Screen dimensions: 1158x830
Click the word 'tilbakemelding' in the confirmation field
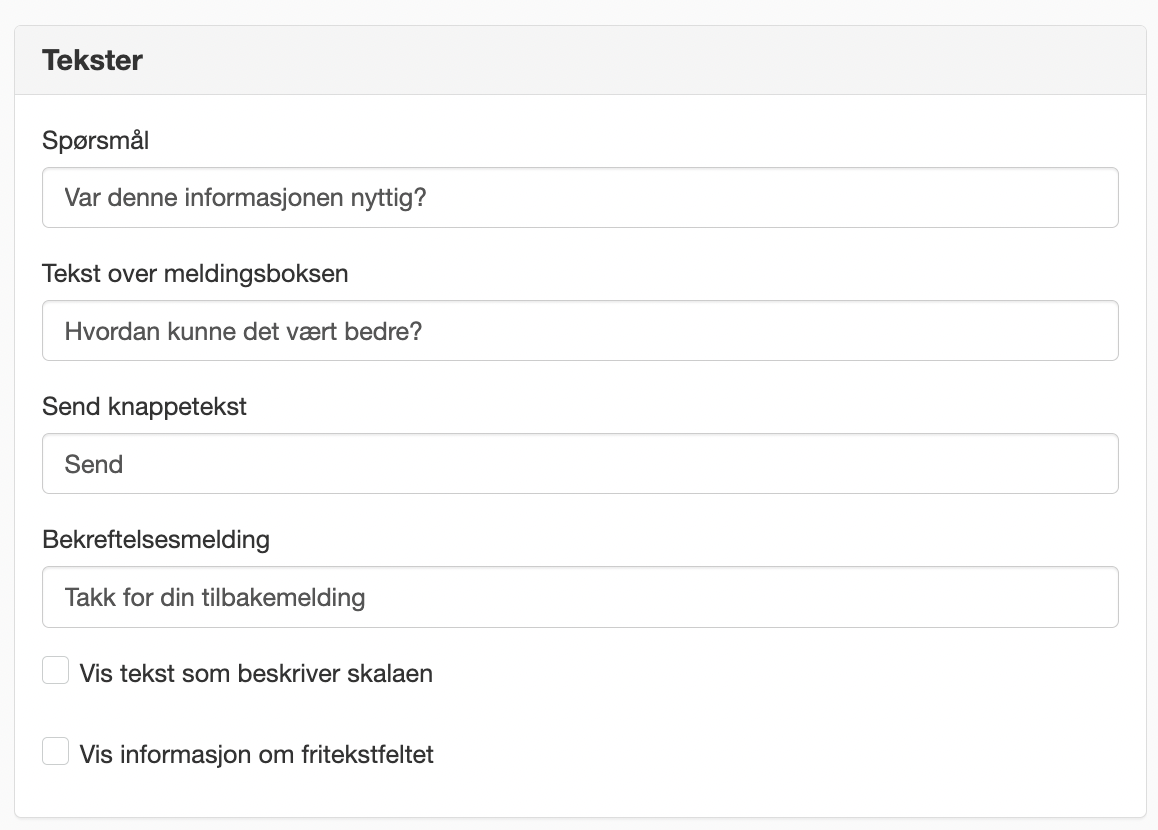[x=283, y=597]
